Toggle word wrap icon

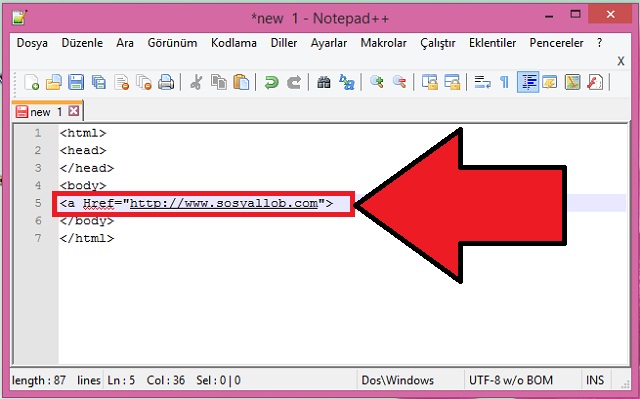(482, 82)
